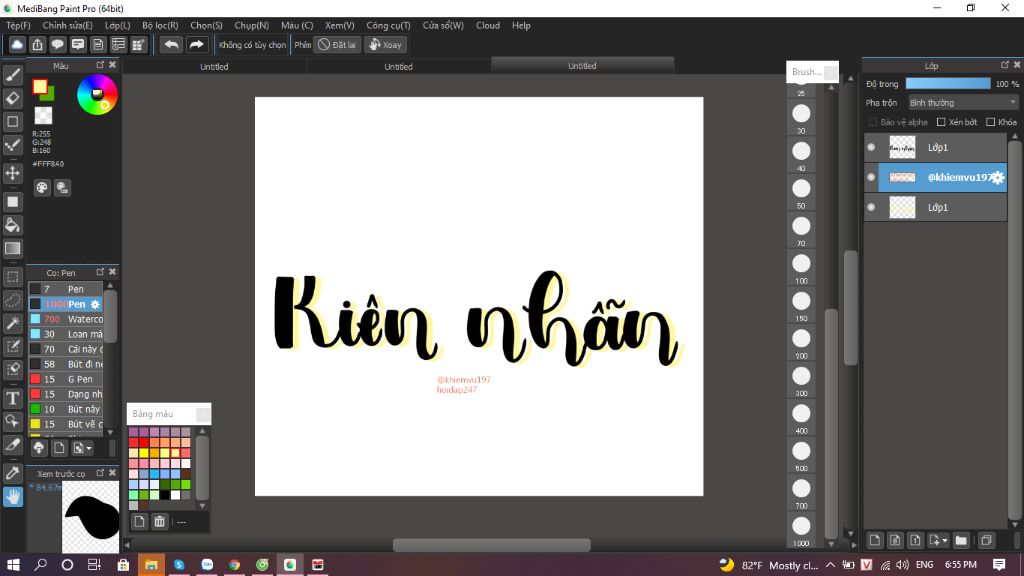The width and height of the screenshot is (1024, 576).
Task: Click the brush preview thumbnail in Xem trước cọ
Action: point(90,517)
